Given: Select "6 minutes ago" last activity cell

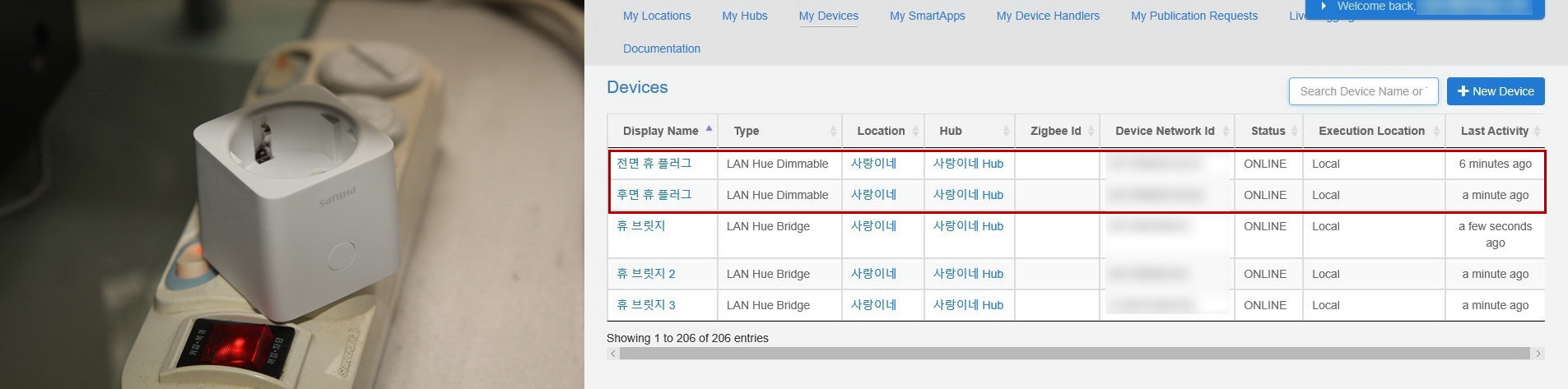Looking at the screenshot, I should (x=1495, y=164).
